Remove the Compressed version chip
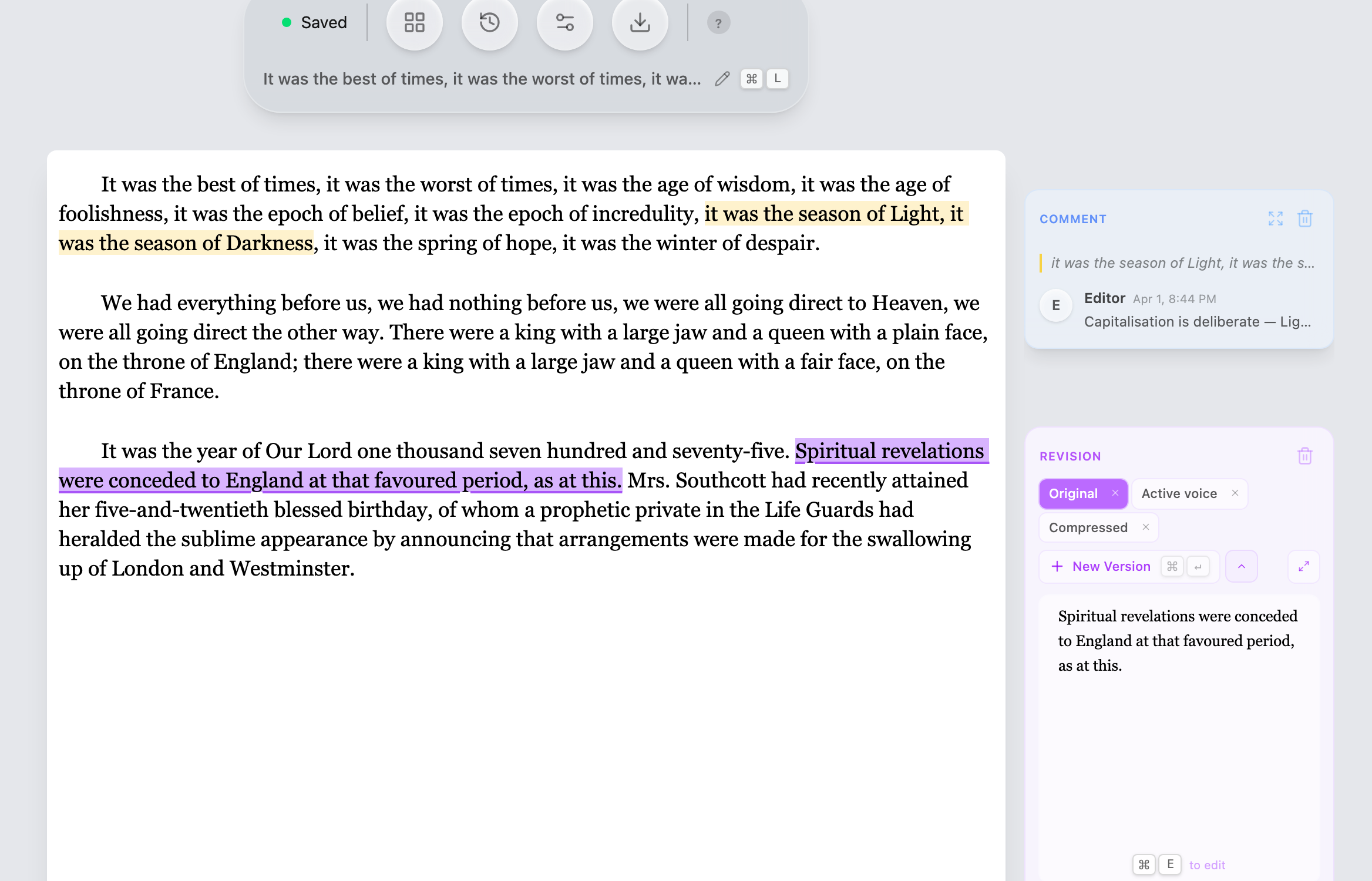Screen dimensions: 1372x881 (1146, 527)
